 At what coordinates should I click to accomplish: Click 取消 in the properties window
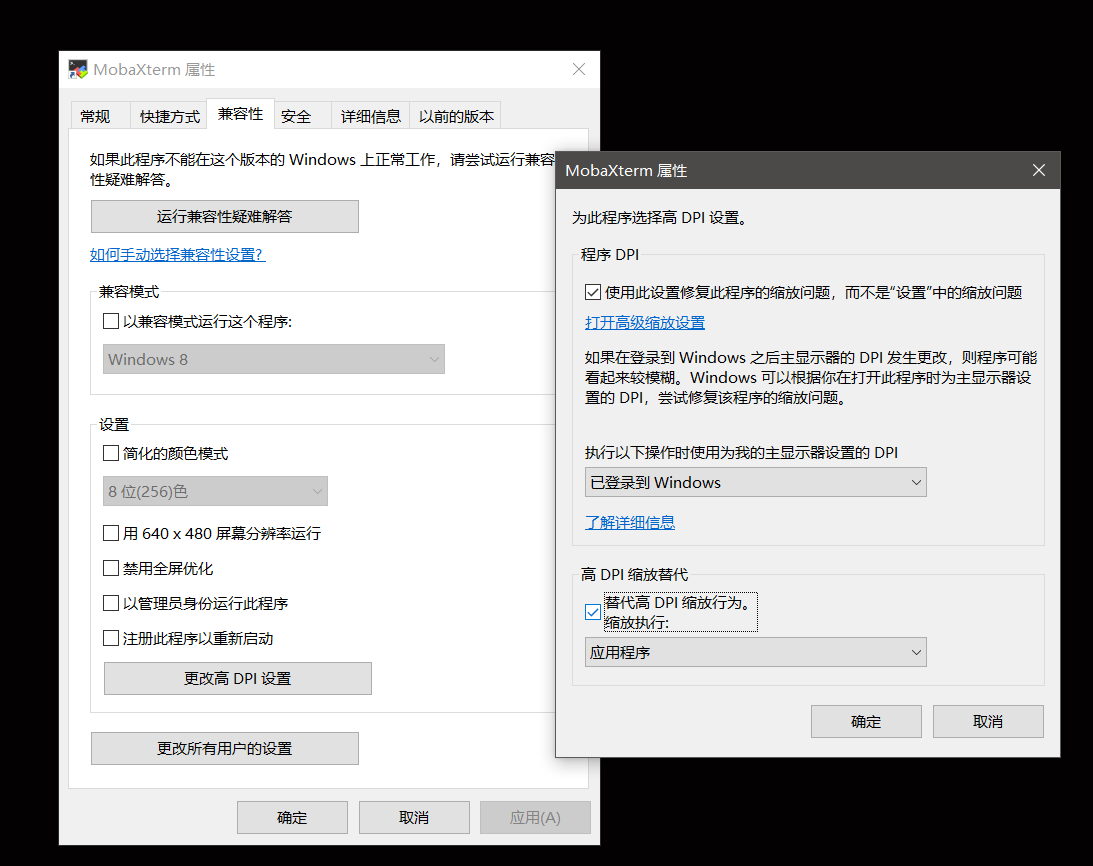pos(414,817)
